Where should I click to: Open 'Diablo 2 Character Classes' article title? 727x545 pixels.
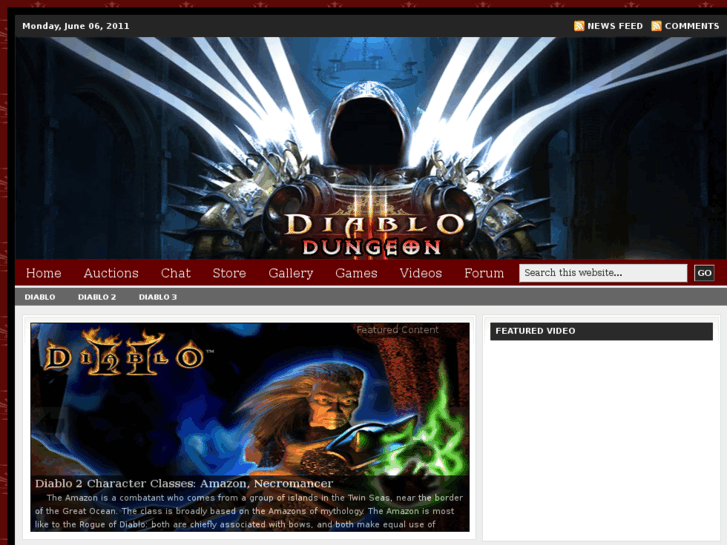pos(184,483)
